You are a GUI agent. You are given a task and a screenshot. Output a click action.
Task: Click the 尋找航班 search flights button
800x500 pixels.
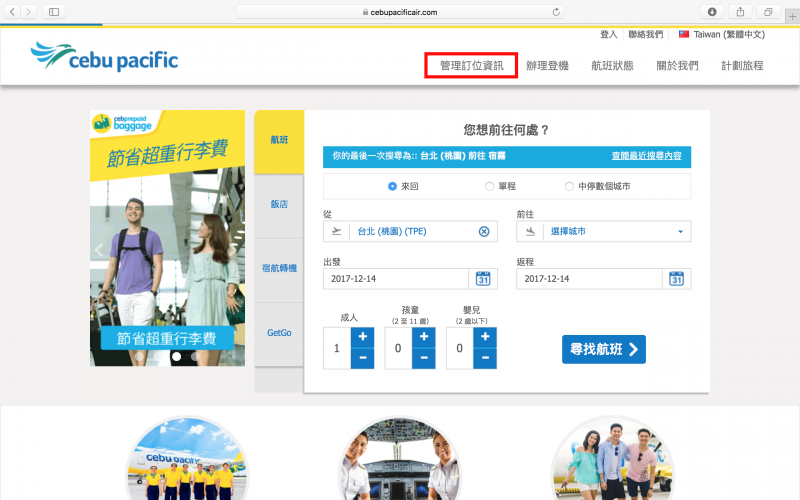(604, 349)
